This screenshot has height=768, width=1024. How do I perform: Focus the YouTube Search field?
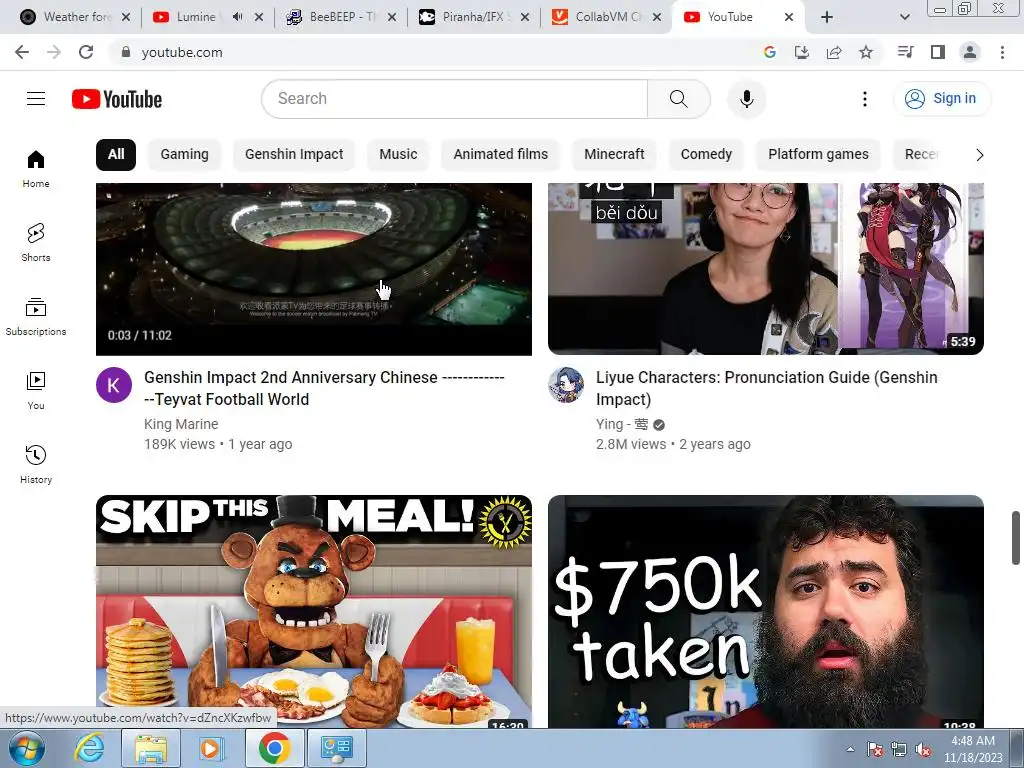pyautogui.click(x=455, y=99)
